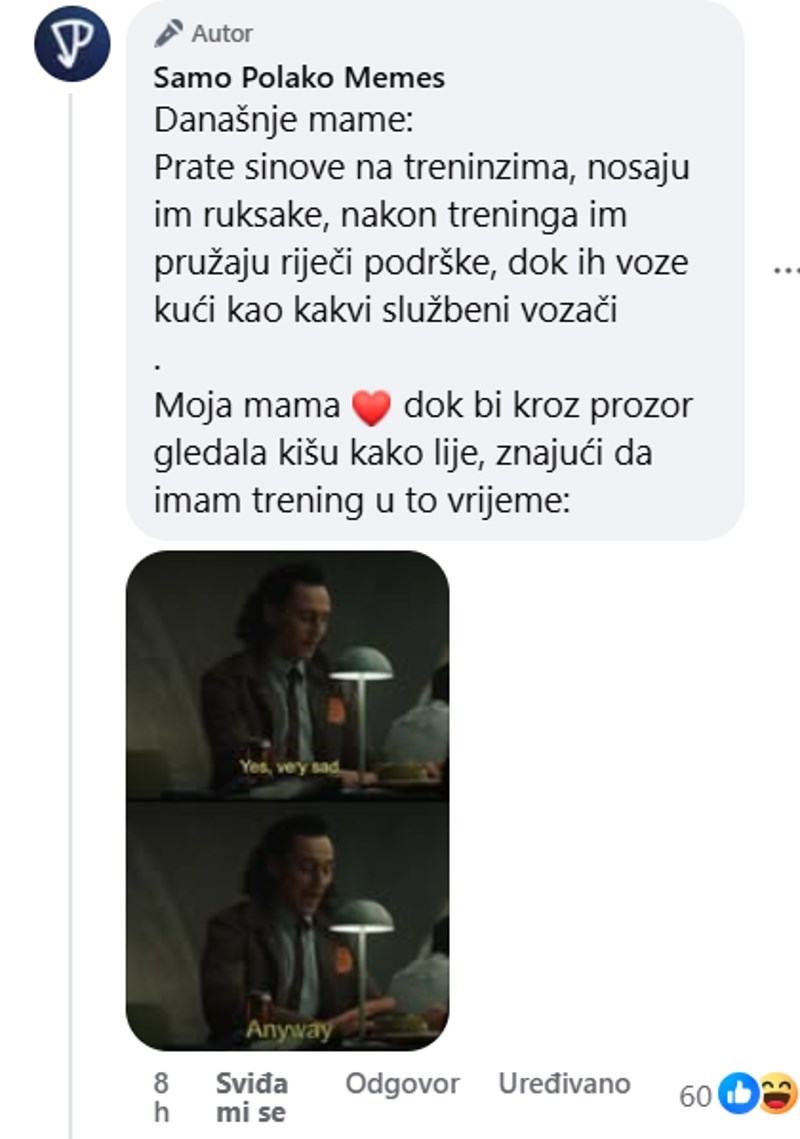Click the Sviđa mi se button
Image resolution: width=800 pixels, height=1139 pixels.
coord(251,1098)
